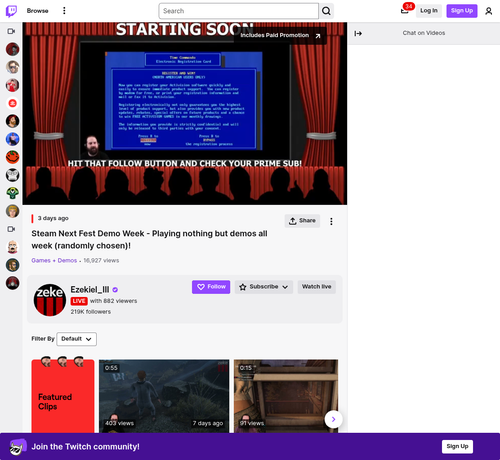This screenshot has width=500, height=460.
Task: Click the followed channels camera icon in sidebar
Action: point(11,31)
